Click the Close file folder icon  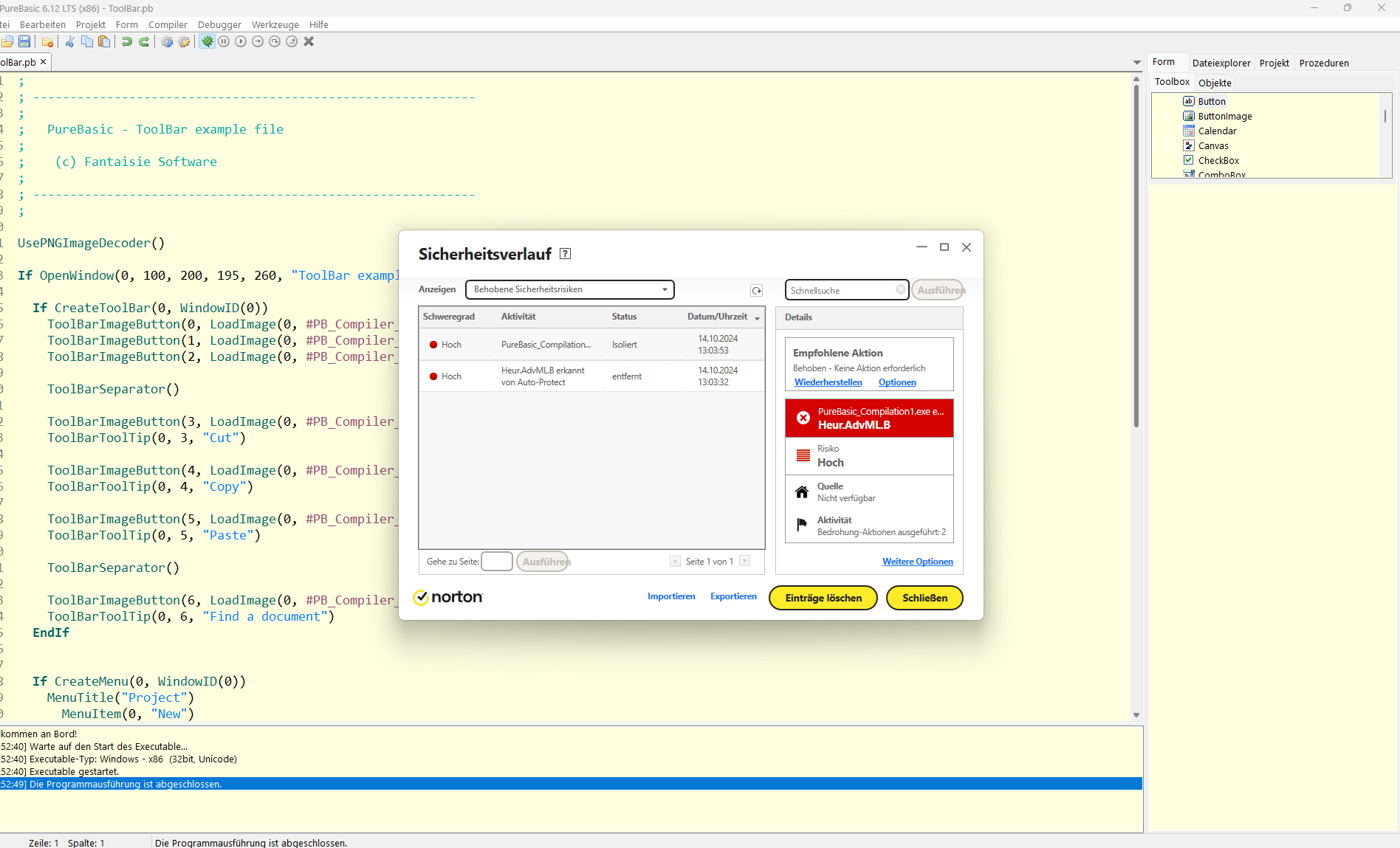click(47, 42)
